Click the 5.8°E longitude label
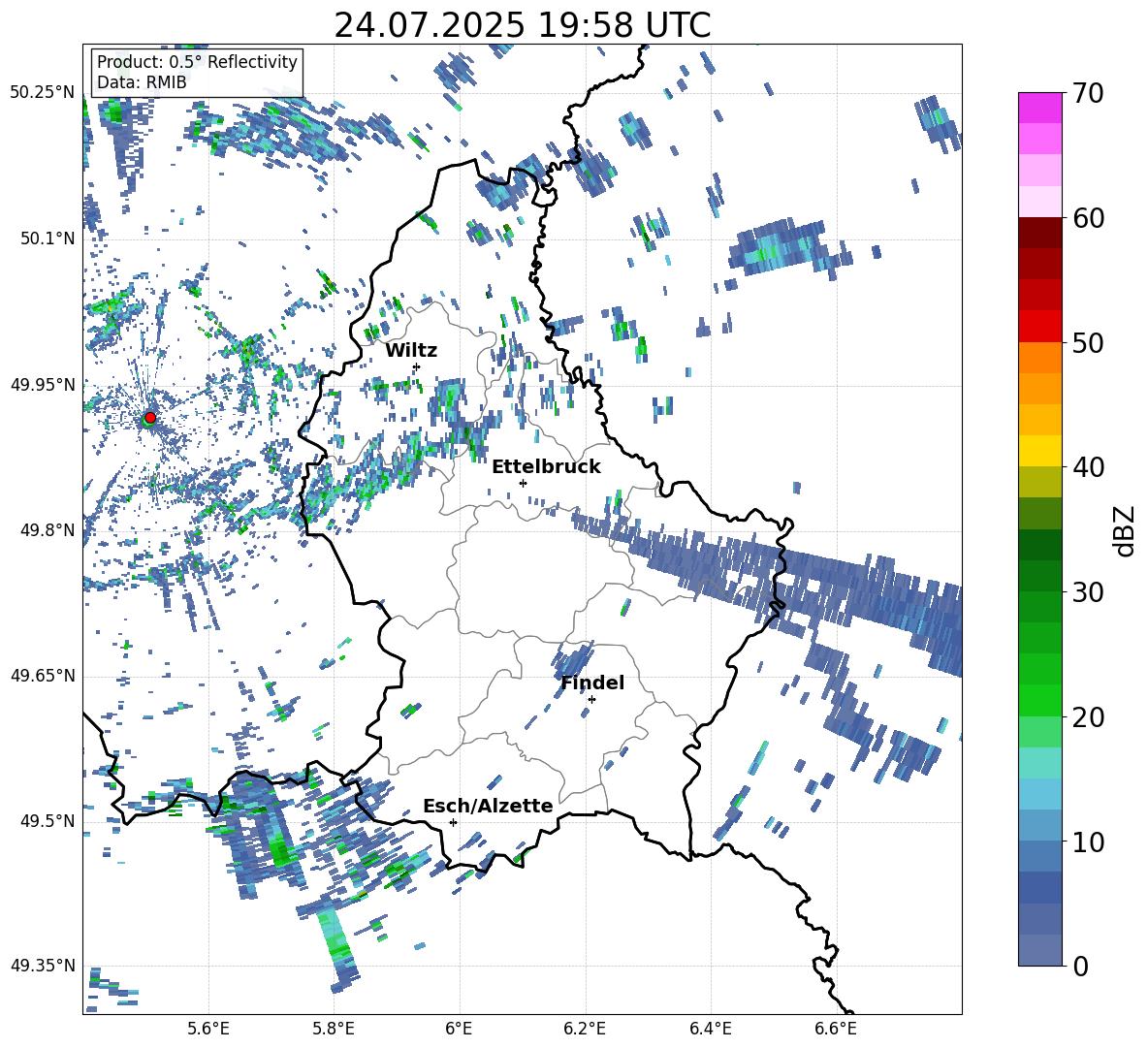The width and height of the screenshot is (1148, 1048). [334, 1029]
